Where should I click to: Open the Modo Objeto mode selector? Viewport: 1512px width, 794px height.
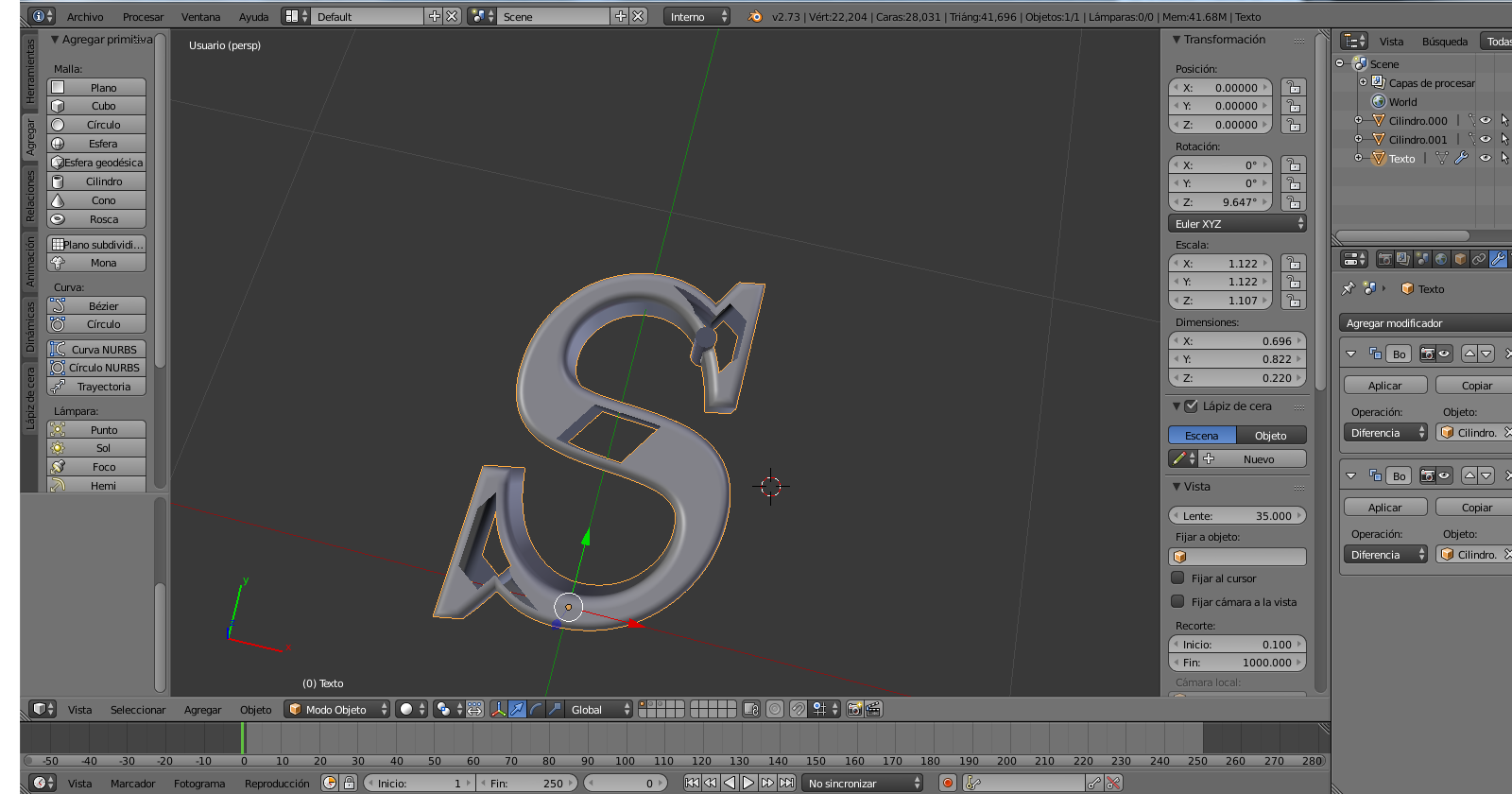[337, 709]
